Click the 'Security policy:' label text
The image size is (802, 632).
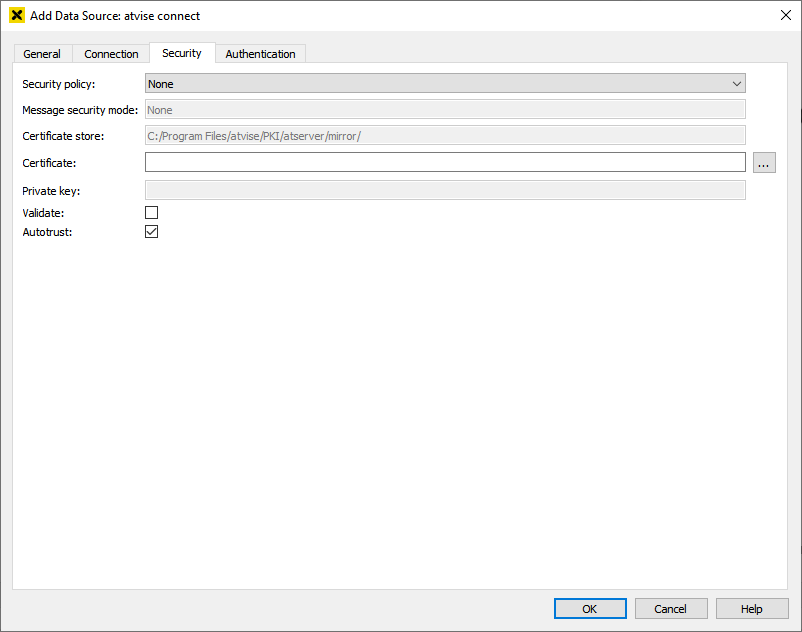pos(59,84)
